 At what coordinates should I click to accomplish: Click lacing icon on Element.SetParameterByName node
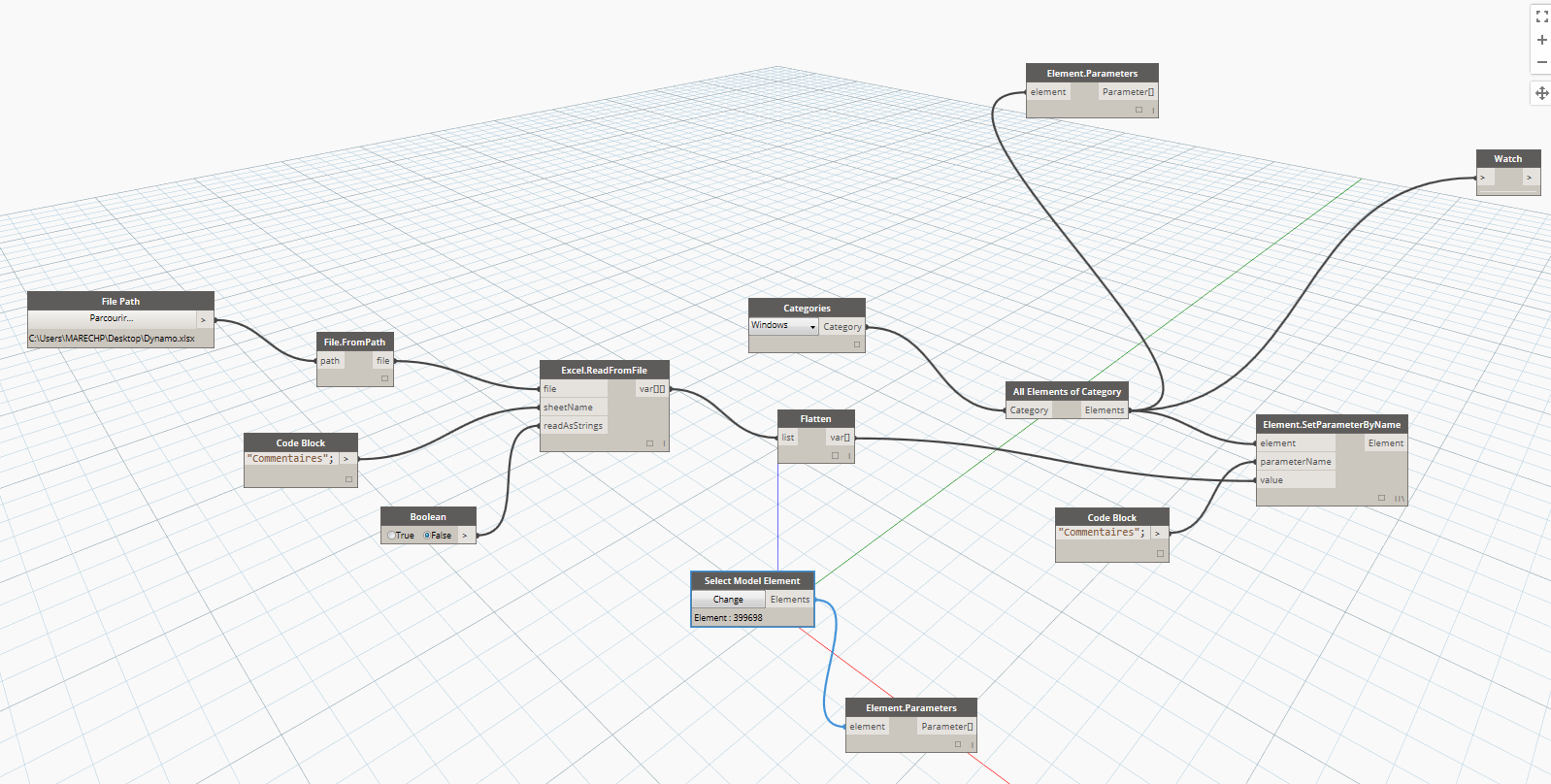click(1399, 499)
